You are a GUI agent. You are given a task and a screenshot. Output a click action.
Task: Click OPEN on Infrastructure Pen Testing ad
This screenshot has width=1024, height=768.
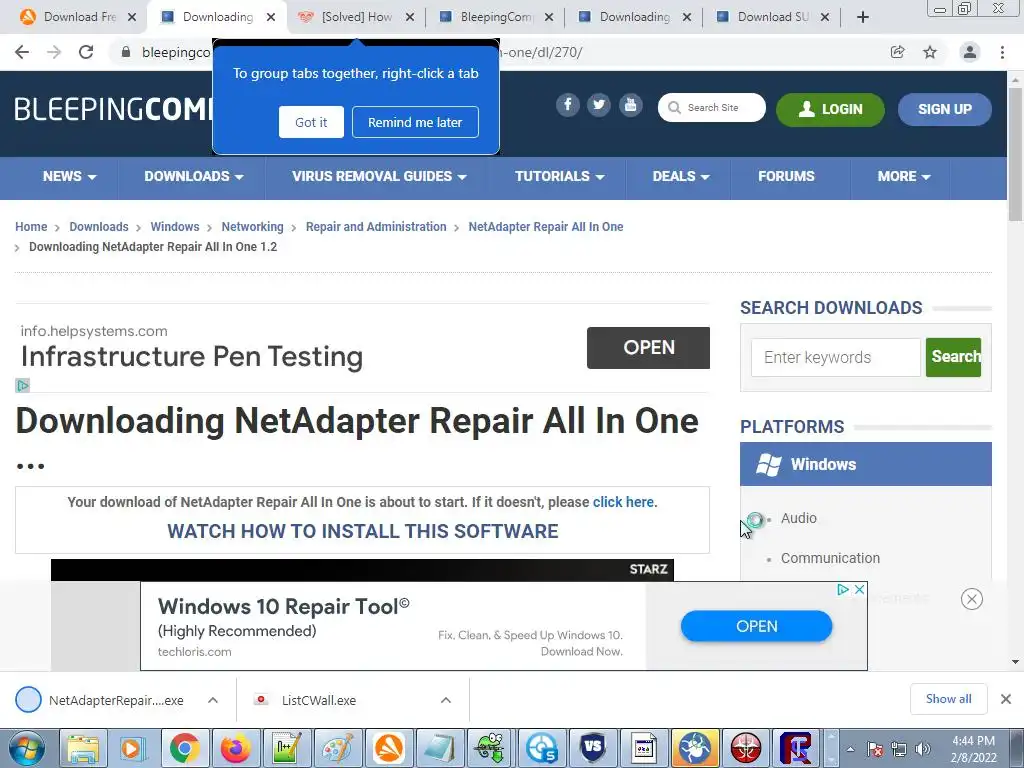click(648, 347)
